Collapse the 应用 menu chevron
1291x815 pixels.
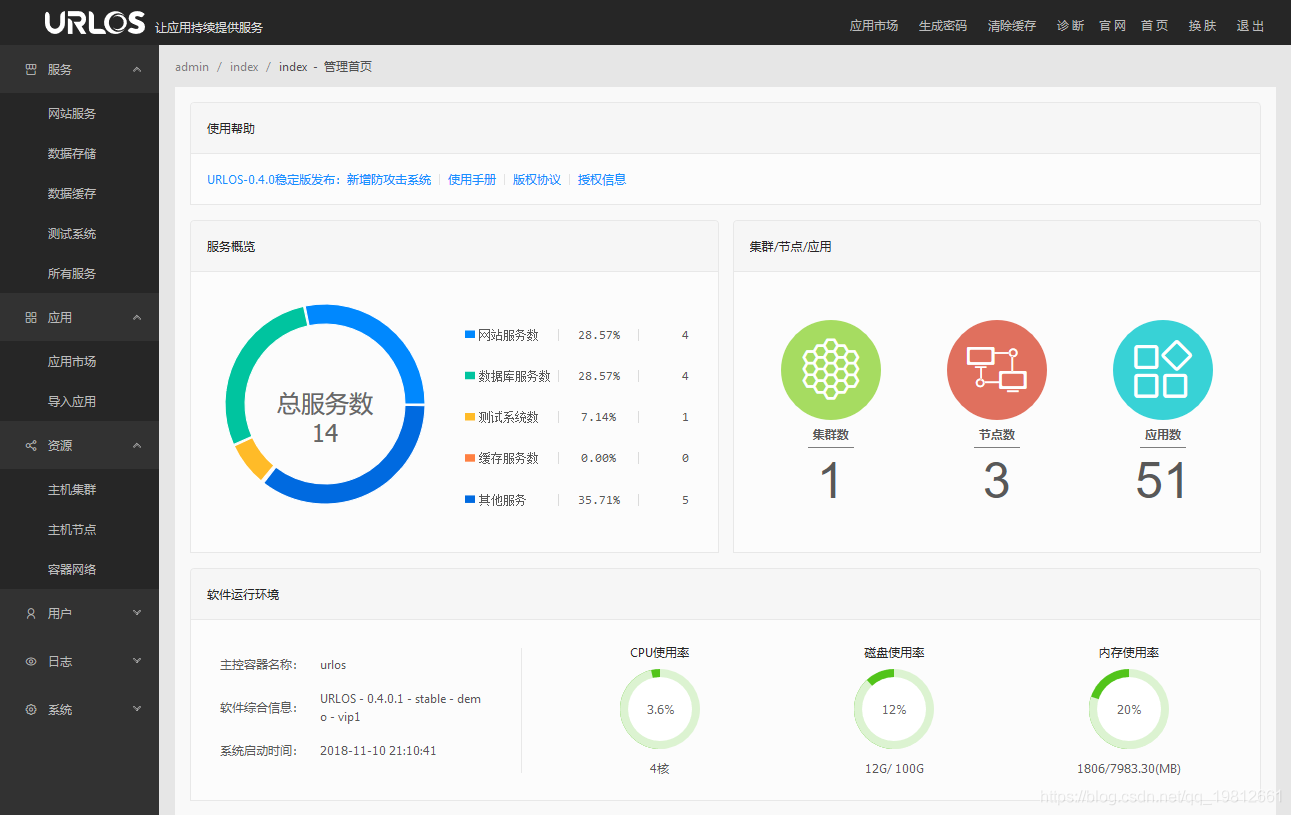137,317
